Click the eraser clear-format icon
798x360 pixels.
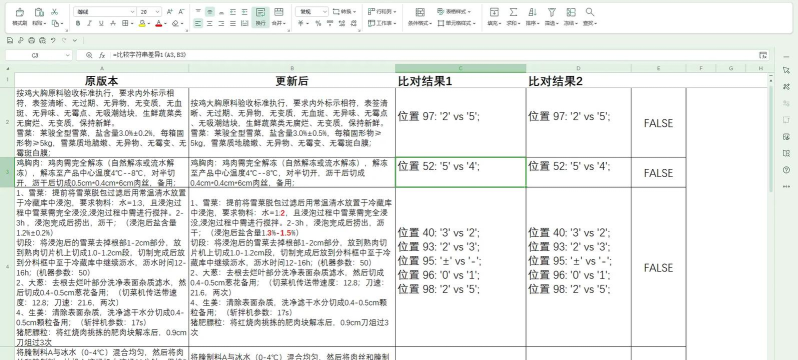click(x=175, y=23)
